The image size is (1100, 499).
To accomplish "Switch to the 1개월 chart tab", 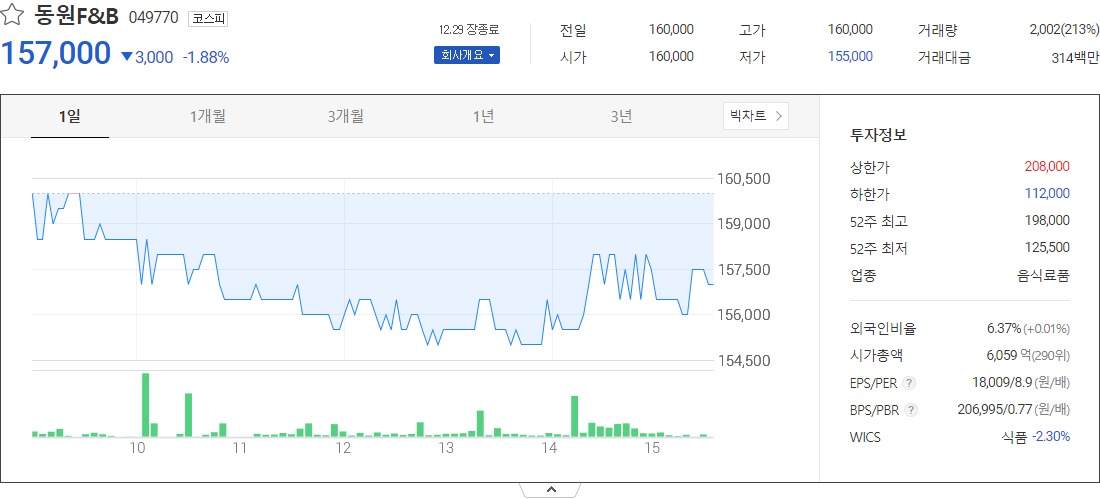I will click(208, 117).
